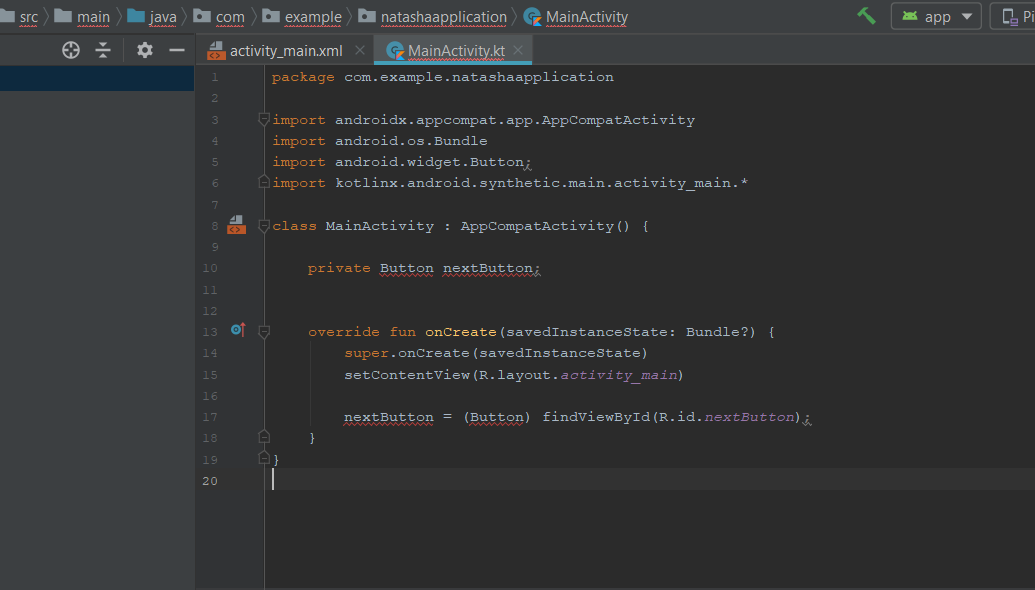Click the override gutter icon at line 13
The image size is (1035, 590).
coord(238,329)
